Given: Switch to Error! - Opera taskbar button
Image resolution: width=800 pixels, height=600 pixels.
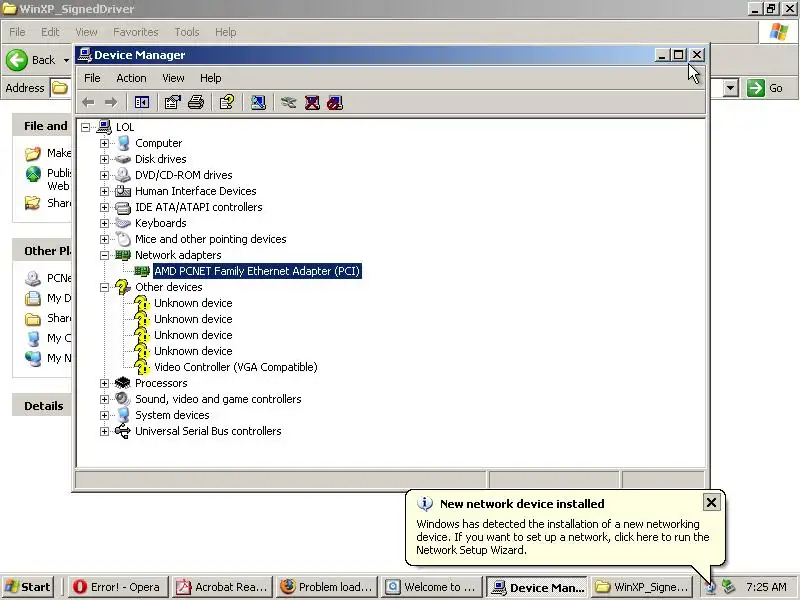Looking at the screenshot, I should (x=117, y=587).
